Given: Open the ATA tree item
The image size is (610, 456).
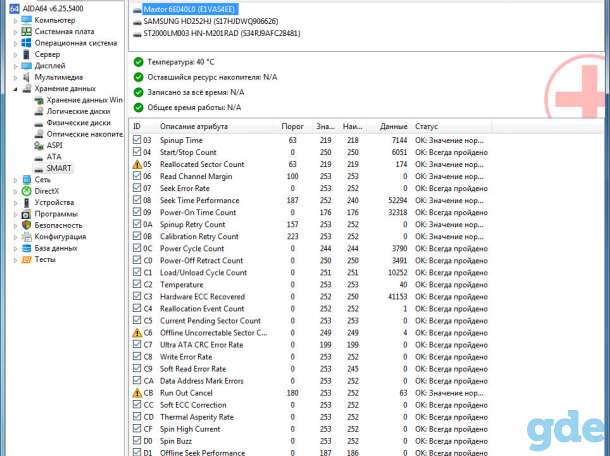Looking at the screenshot, I should click(x=54, y=156).
